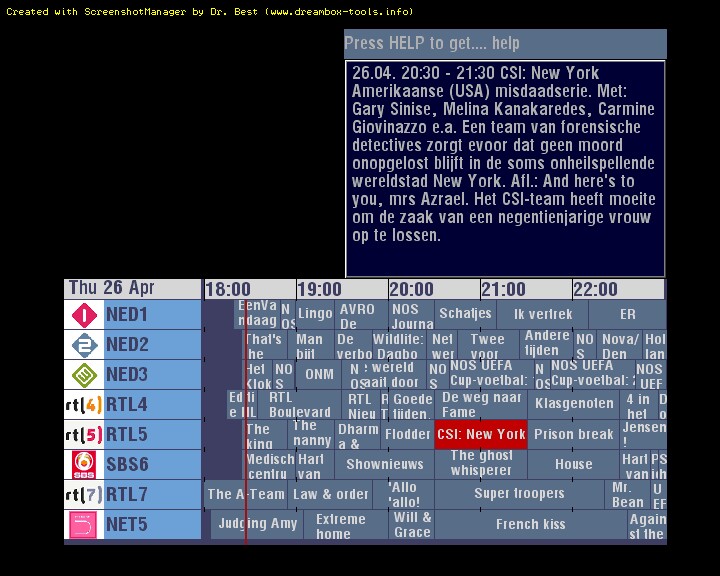
Task: Select Wildlife on NED2
Action: pyautogui.click(x=398, y=344)
